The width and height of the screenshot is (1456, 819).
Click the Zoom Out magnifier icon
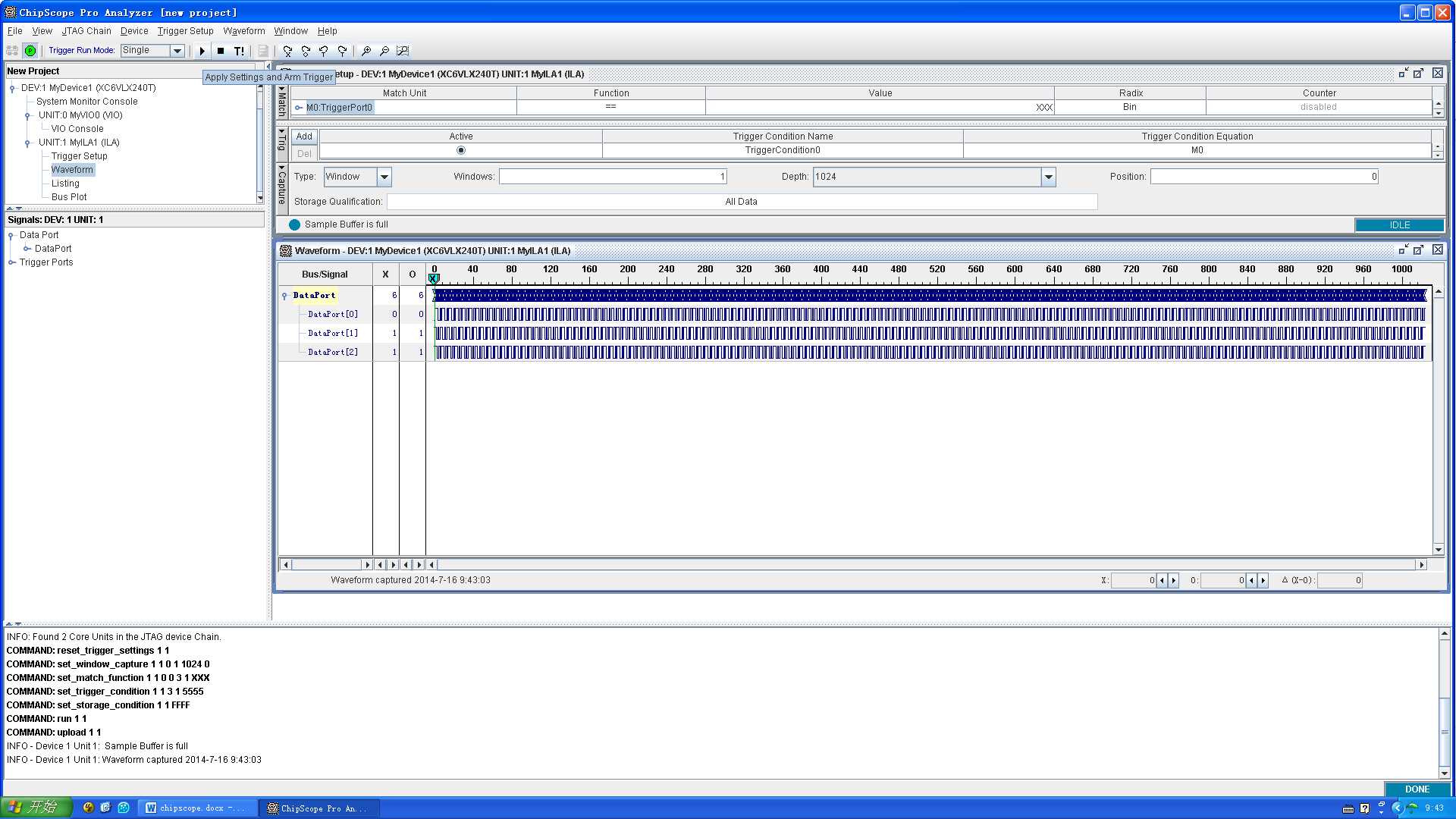(384, 51)
